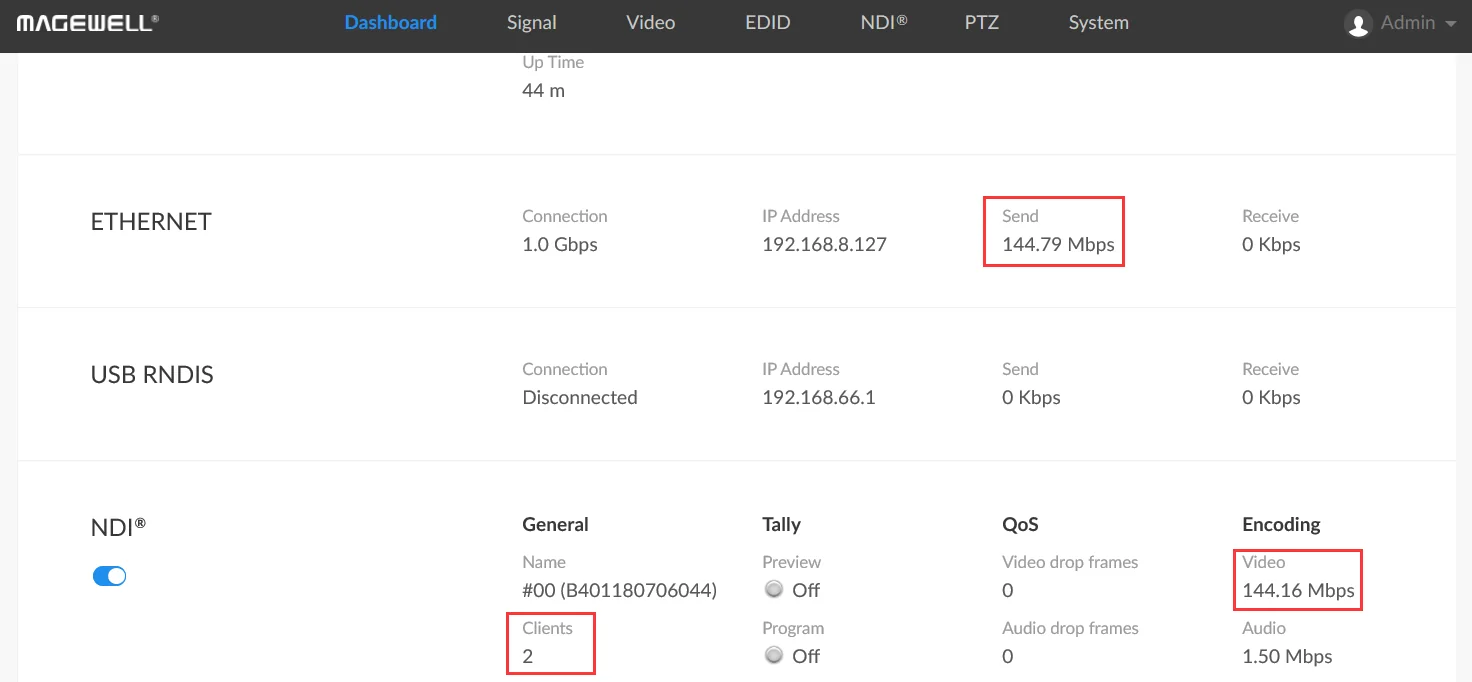Click the Admin username label
The image size is (1472, 682).
[x=1408, y=23]
